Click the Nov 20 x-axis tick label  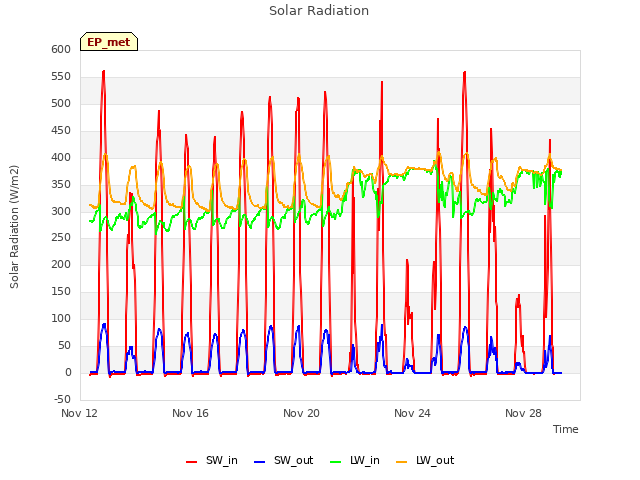click(x=301, y=413)
